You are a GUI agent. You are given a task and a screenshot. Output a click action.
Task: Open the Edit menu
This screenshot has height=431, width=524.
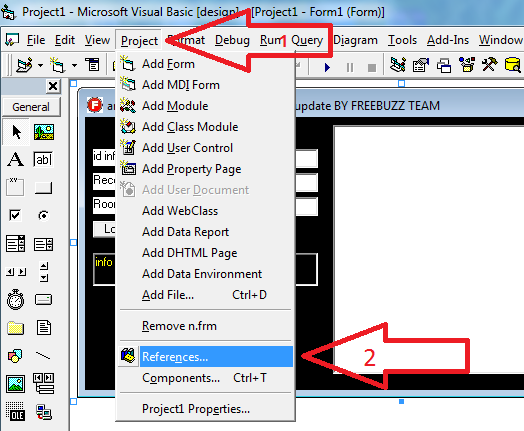65,40
